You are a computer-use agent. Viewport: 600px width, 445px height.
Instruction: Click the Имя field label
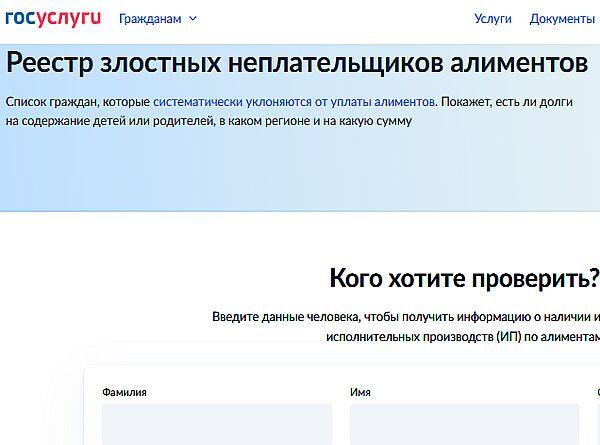click(360, 393)
